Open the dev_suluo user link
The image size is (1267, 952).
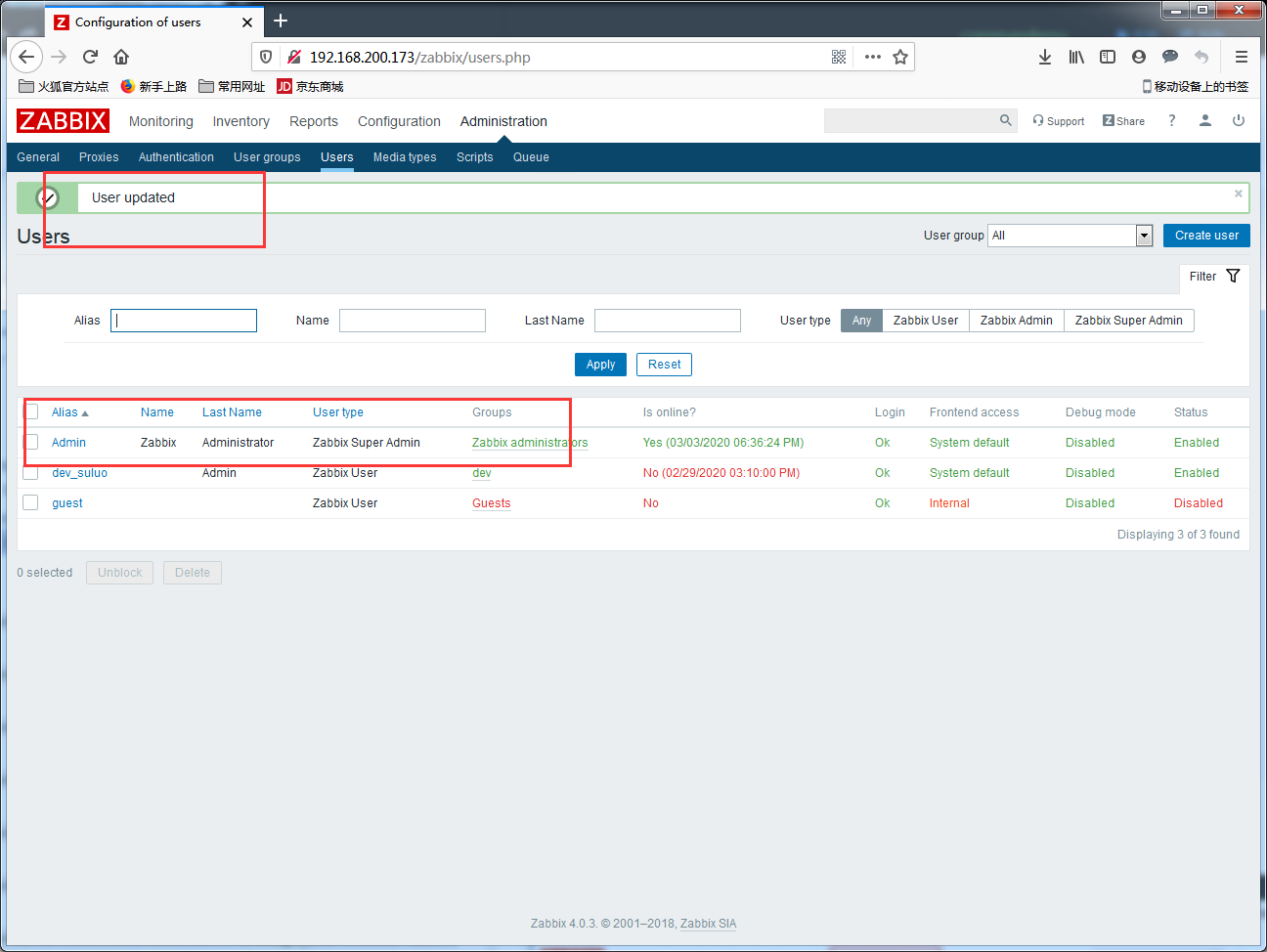(x=79, y=473)
